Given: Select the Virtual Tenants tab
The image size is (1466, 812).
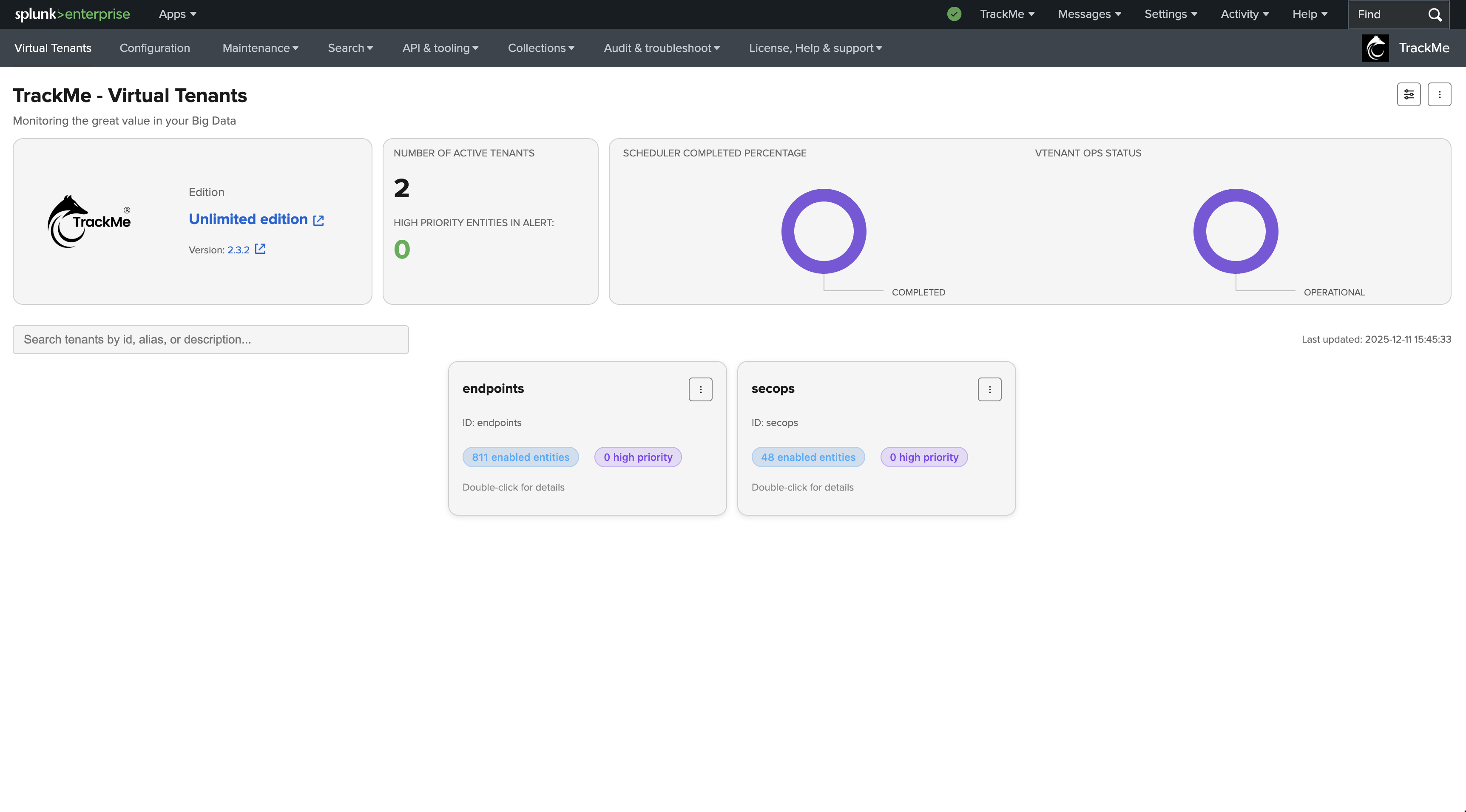Looking at the screenshot, I should (52, 48).
